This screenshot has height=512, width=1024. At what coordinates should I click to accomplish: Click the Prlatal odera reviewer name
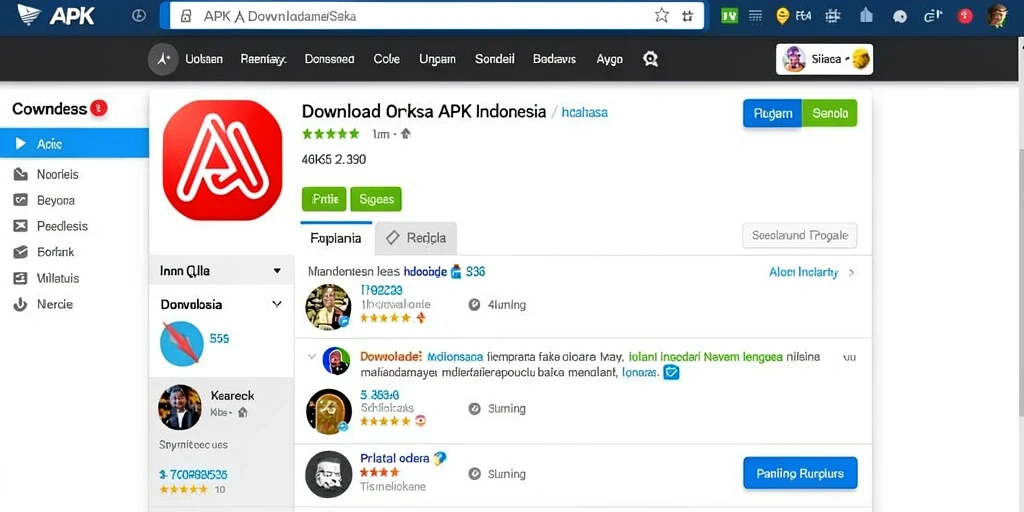(394, 458)
